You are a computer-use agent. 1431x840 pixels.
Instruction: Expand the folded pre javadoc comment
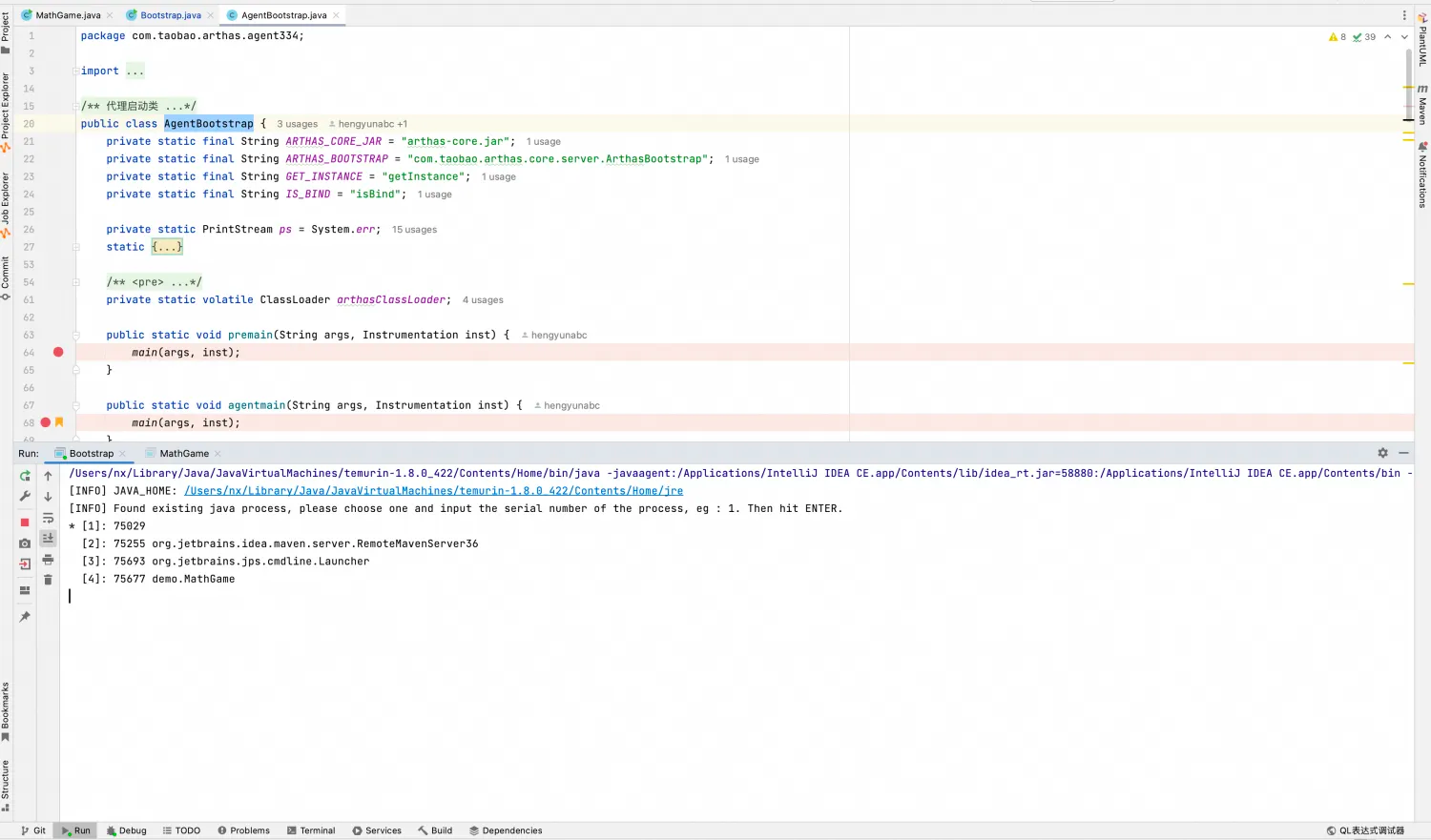75,282
